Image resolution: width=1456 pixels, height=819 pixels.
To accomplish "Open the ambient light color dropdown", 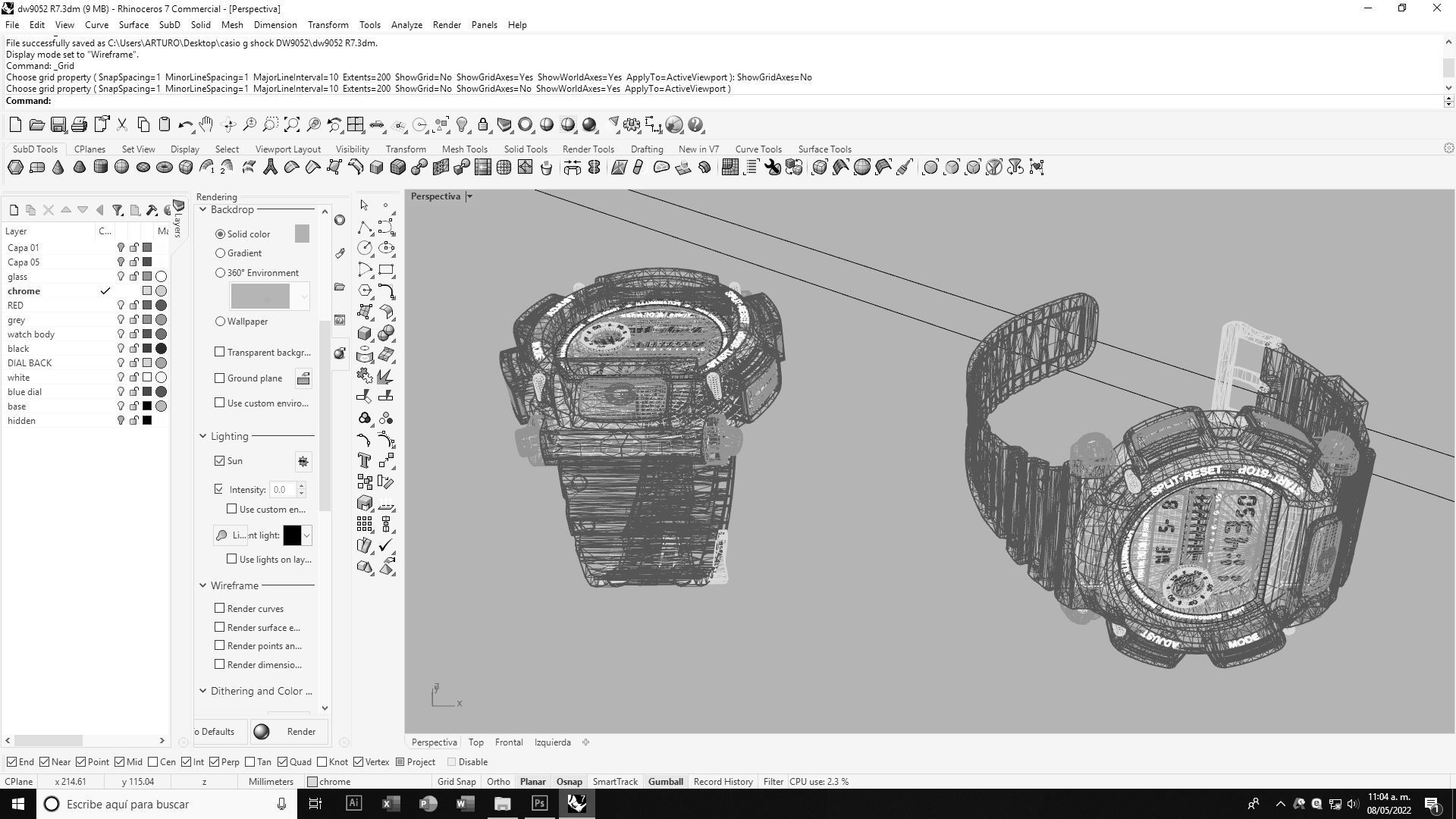I will click(x=306, y=536).
